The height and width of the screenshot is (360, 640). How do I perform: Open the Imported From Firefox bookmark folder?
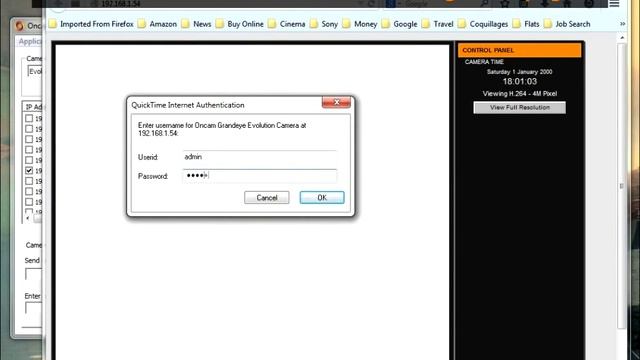tap(92, 24)
